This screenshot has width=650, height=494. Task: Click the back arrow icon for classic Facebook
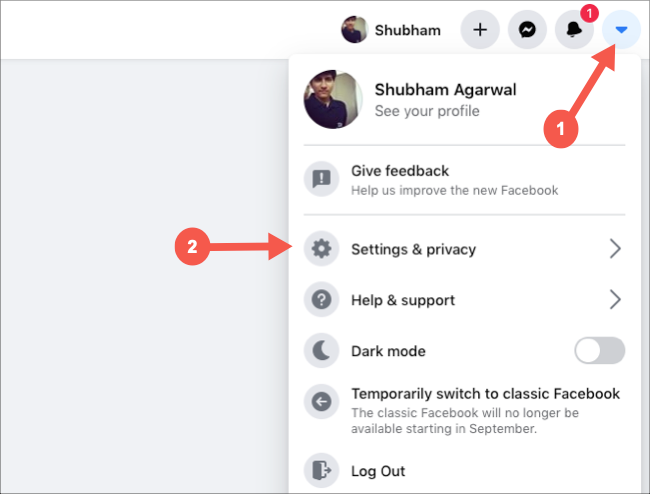[321, 402]
